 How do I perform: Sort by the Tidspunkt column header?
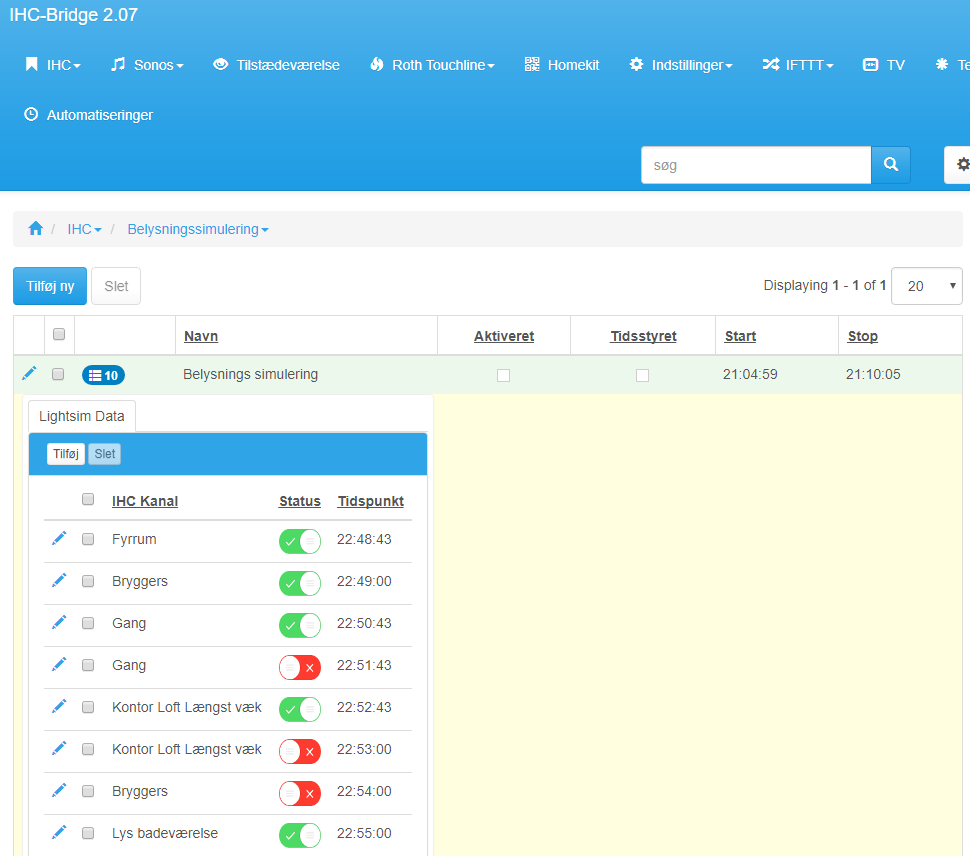(x=370, y=501)
